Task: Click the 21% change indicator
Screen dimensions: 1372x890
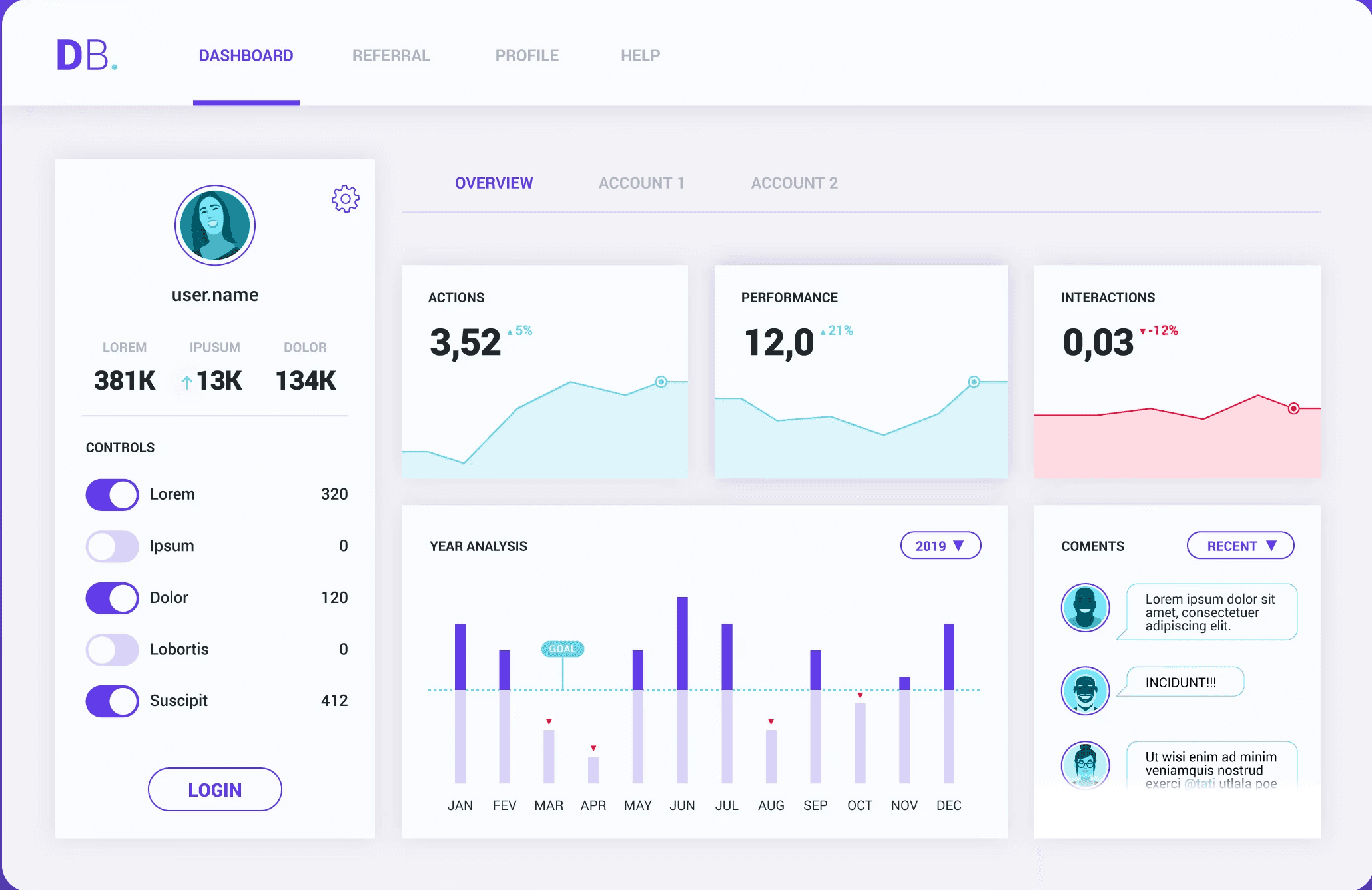Action: (837, 330)
